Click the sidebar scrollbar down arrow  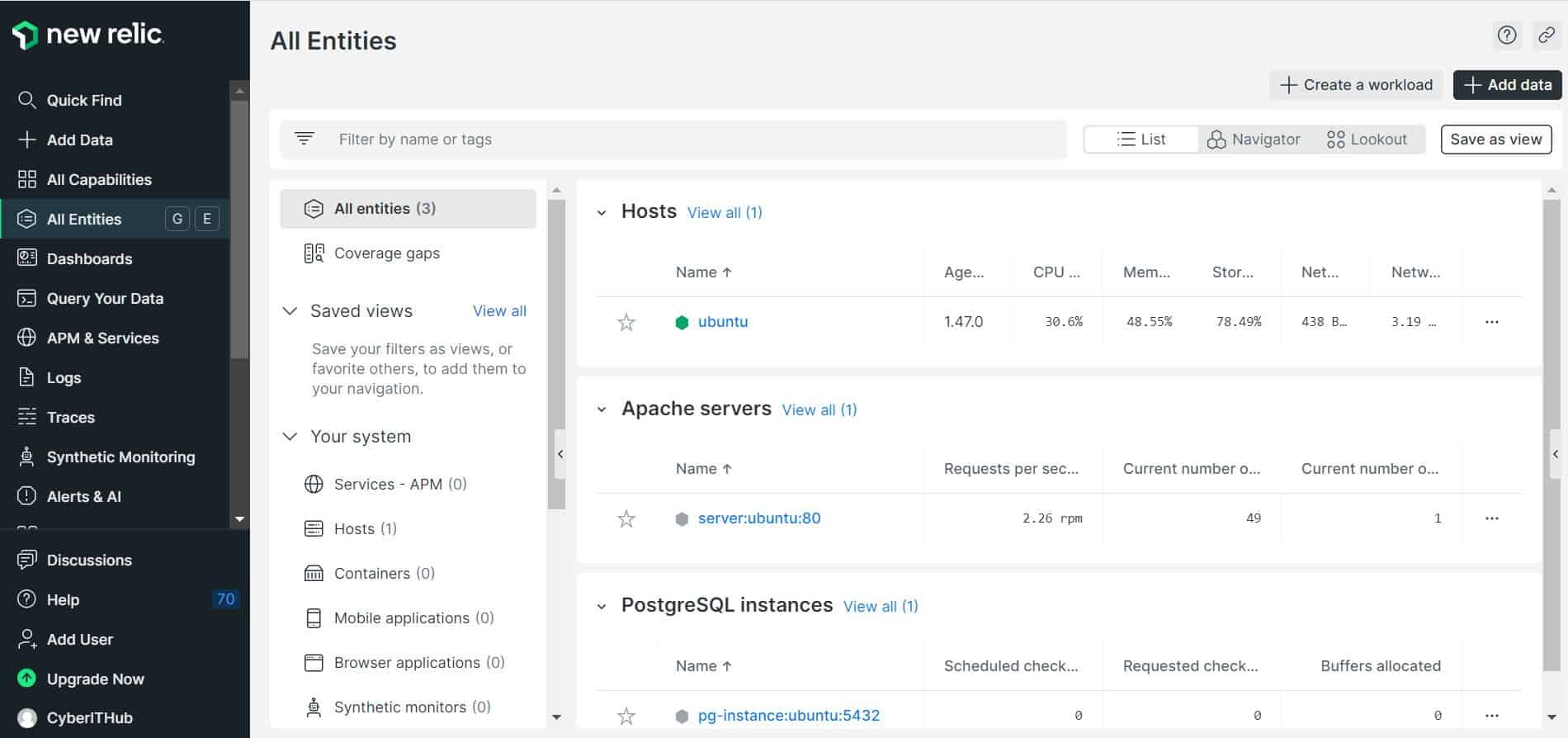[239, 519]
